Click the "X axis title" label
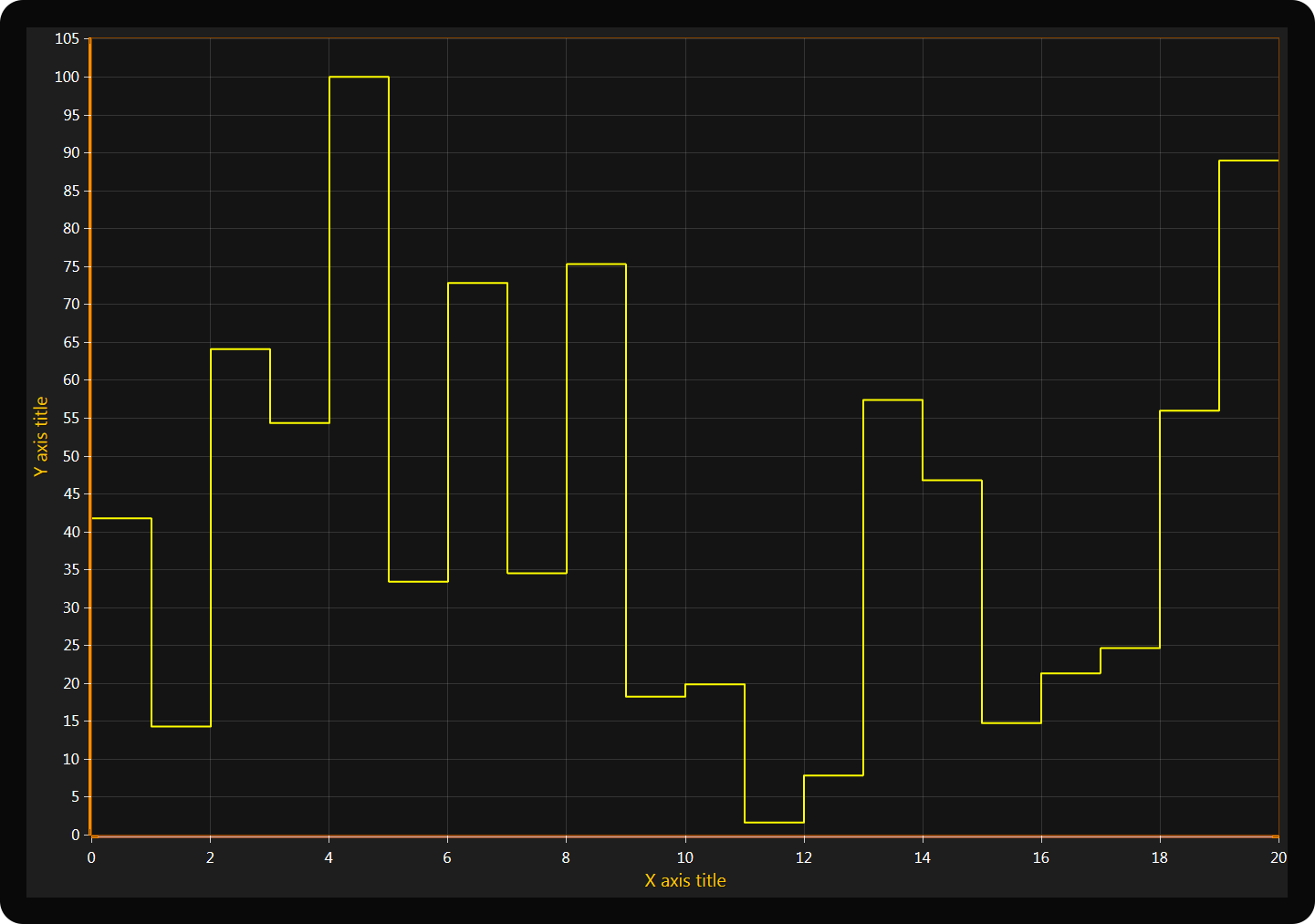Screen dimensions: 1315x924 tap(684, 880)
